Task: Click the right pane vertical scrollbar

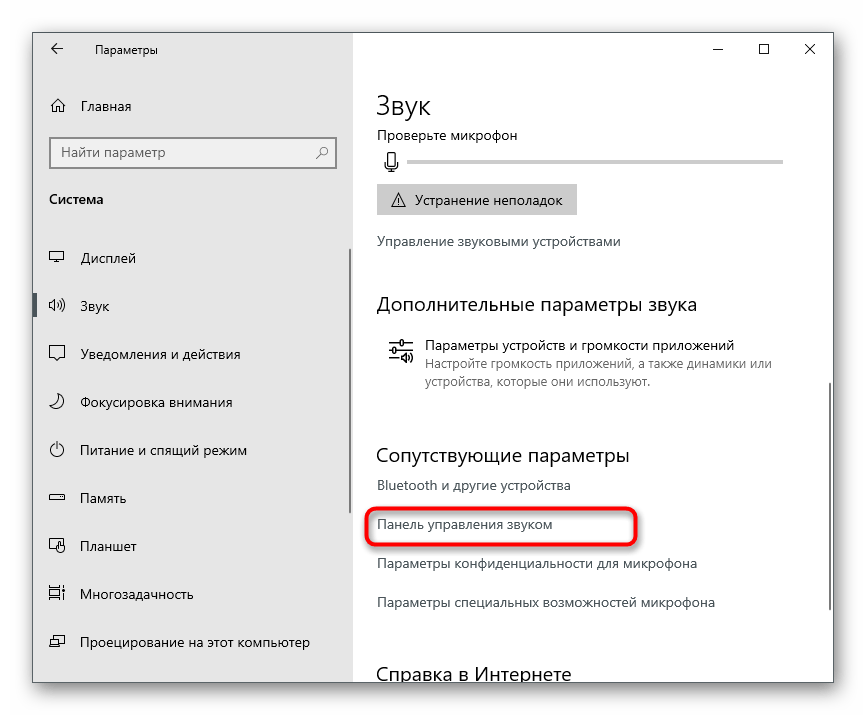Action: tap(830, 496)
